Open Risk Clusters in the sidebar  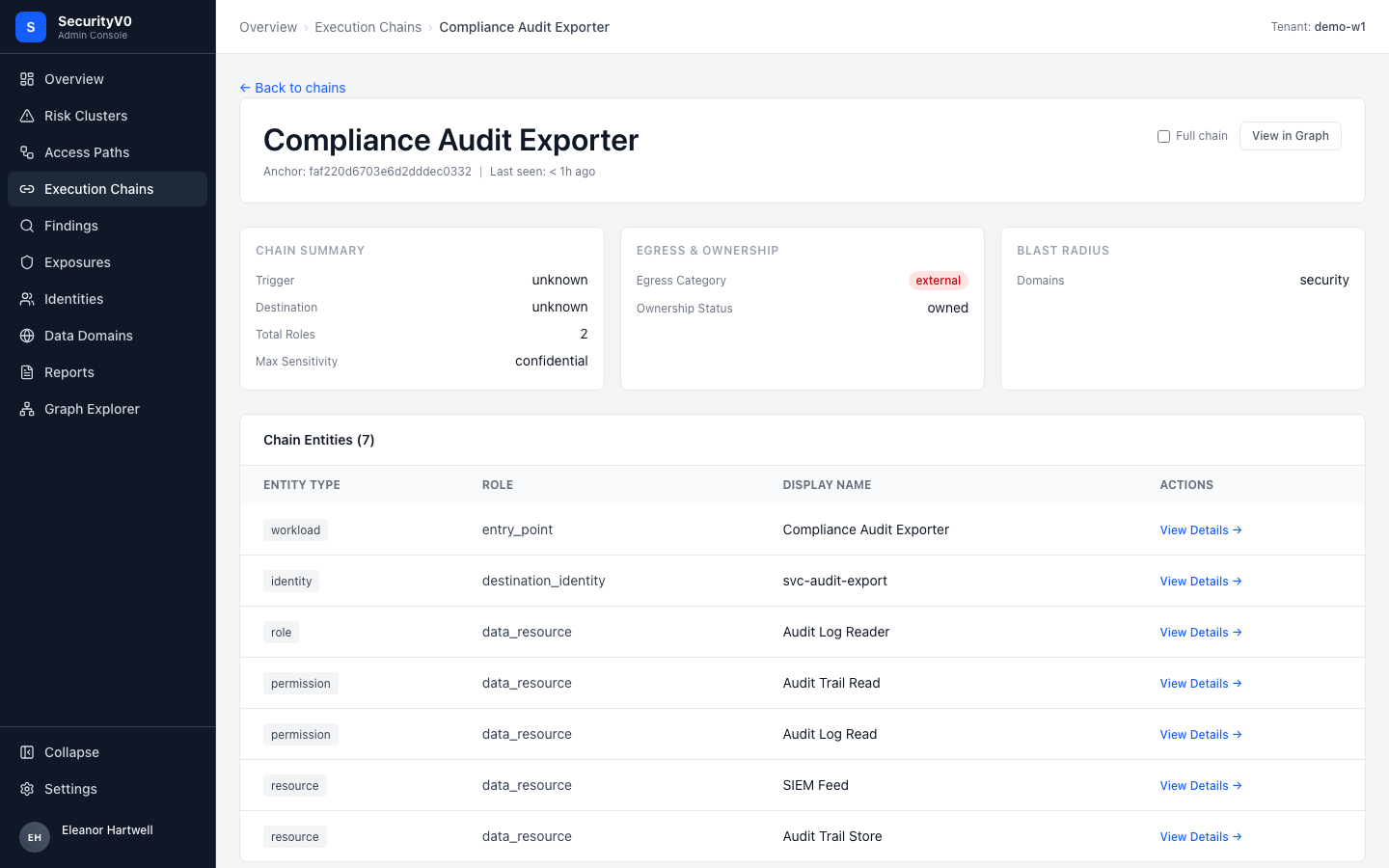[x=107, y=116]
